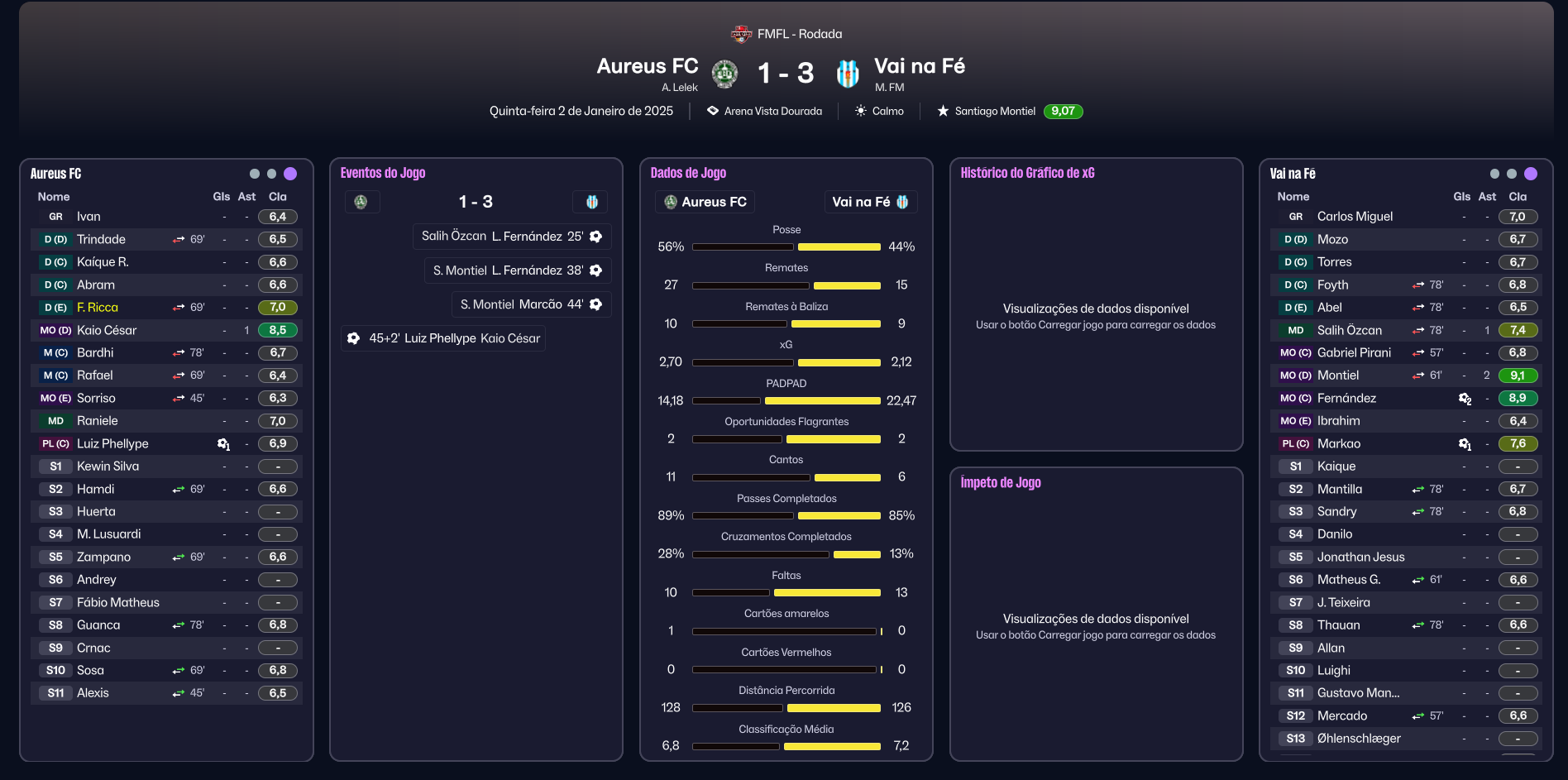Viewport: 1568px width, 780px height.
Task: Click the Aureus crest button in Eventos do Jogo
Action: coord(361,202)
